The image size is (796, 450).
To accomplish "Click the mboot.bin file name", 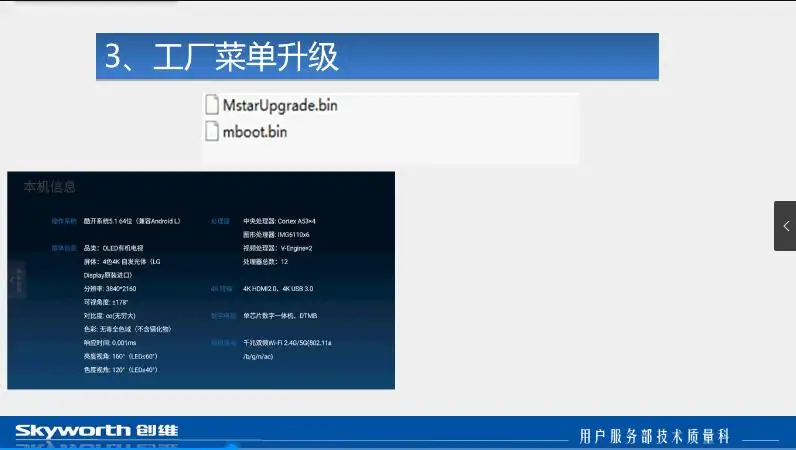I will click(255, 132).
